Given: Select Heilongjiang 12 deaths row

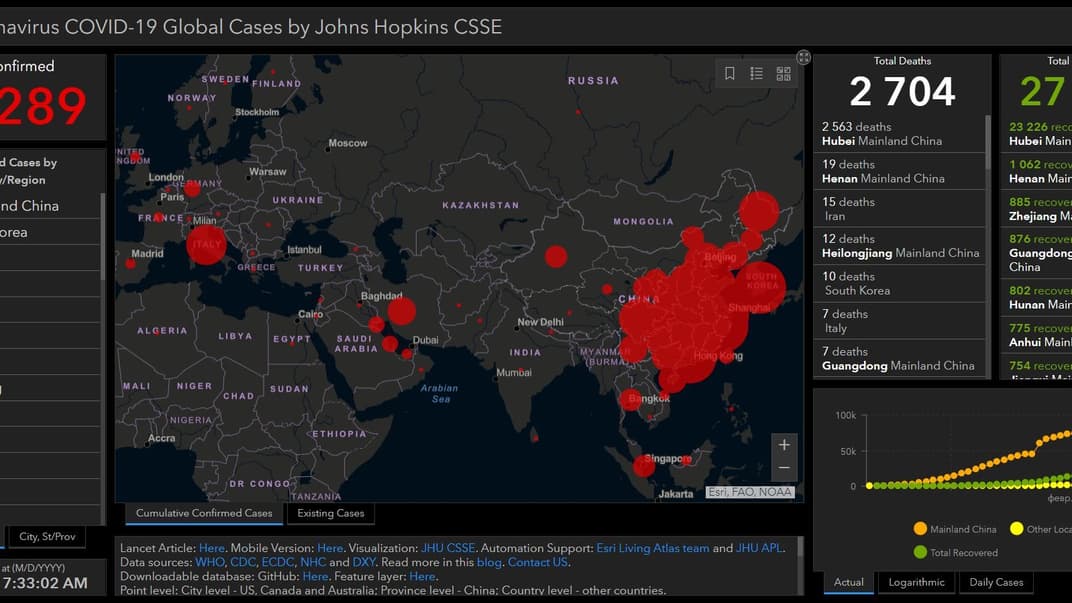Looking at the screenshot, I should pos(899,246).
